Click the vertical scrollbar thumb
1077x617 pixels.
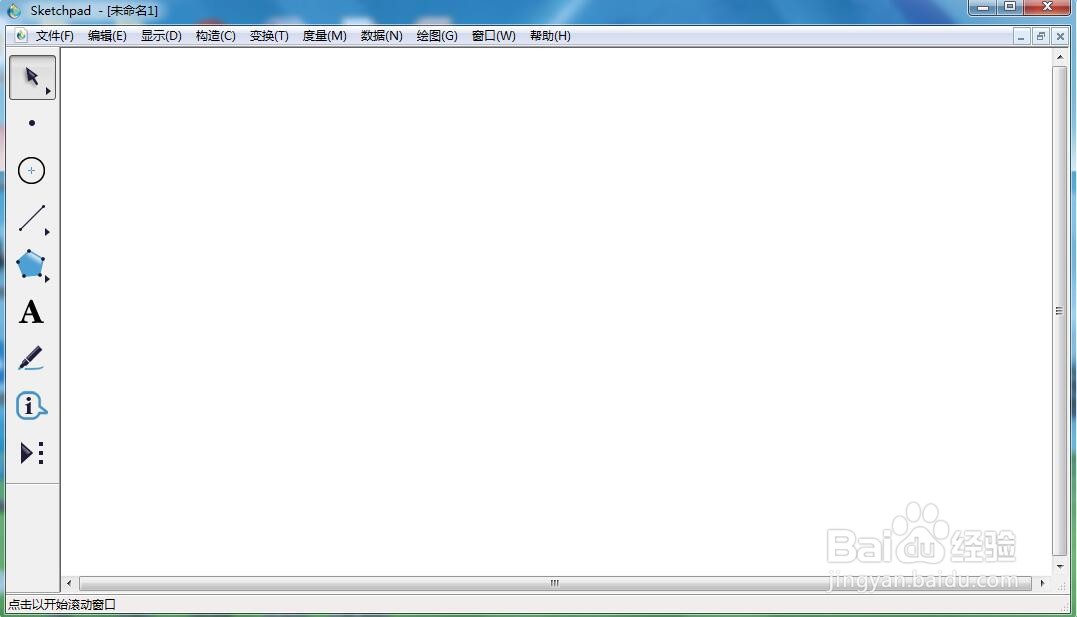1060,311
